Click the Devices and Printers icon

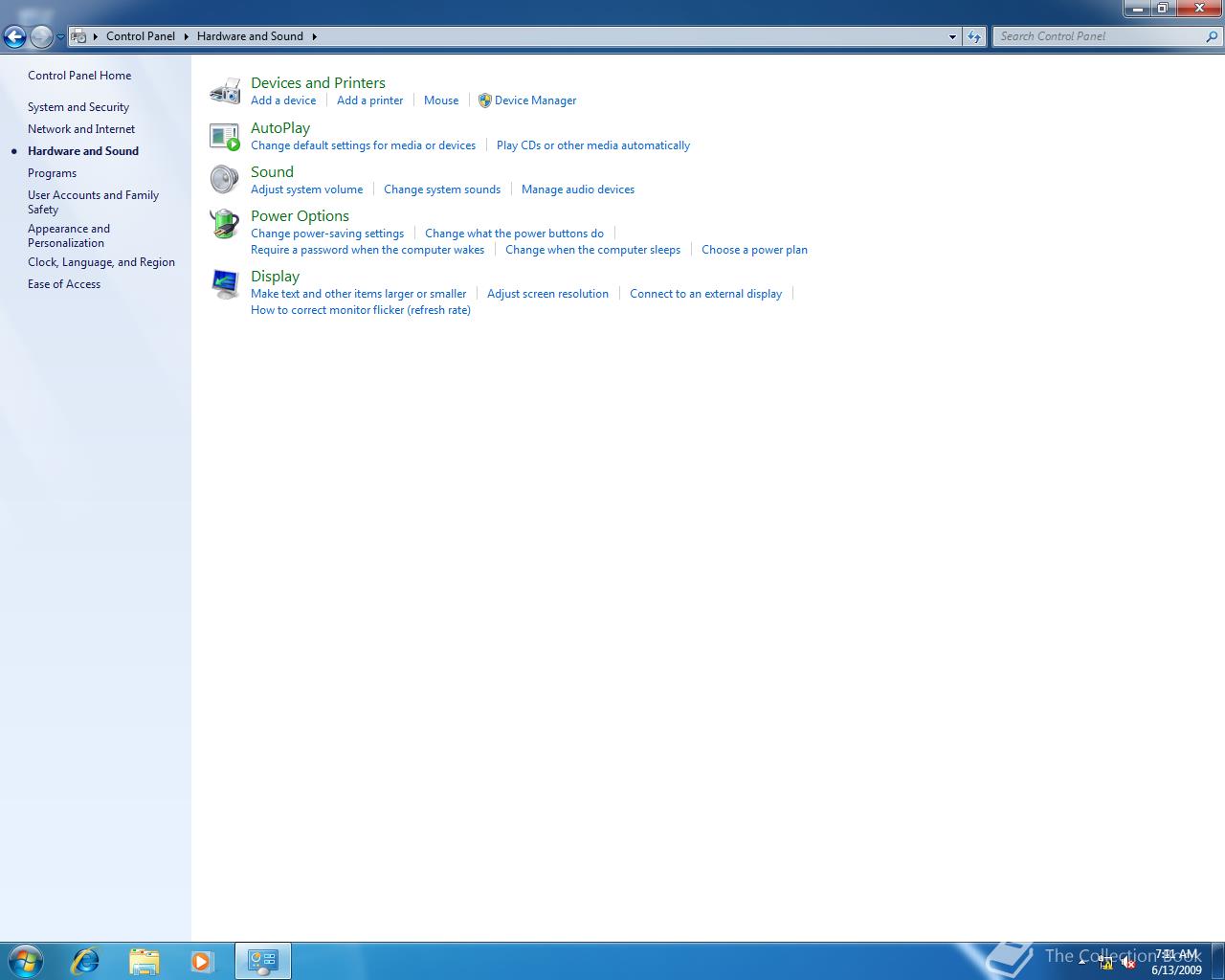[x=225, y=91]
